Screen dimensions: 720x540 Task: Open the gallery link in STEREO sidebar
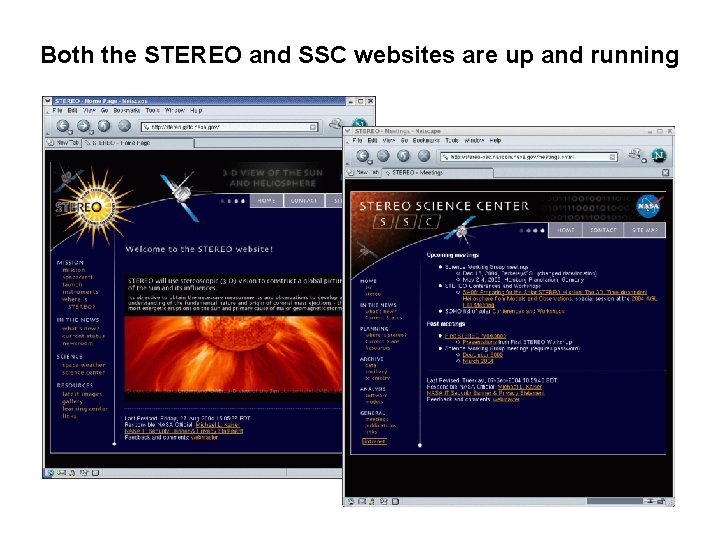73,401
